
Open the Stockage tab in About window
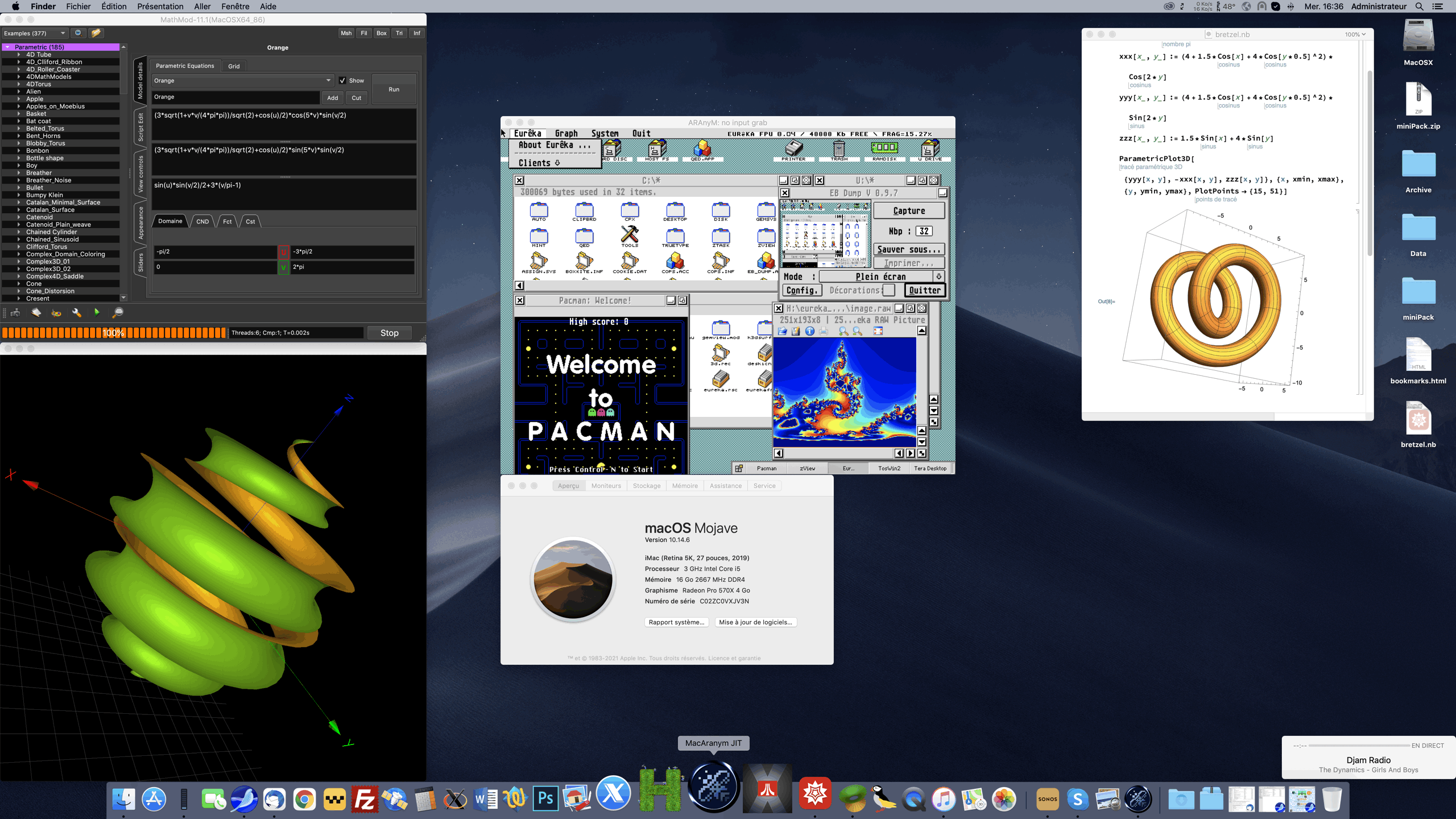click(647, 486)
